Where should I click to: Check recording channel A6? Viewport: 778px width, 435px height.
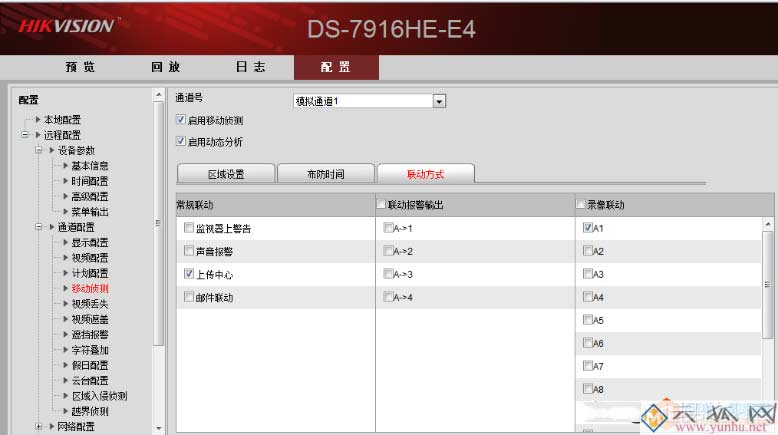pyautogui.click(x=587, y=342)
